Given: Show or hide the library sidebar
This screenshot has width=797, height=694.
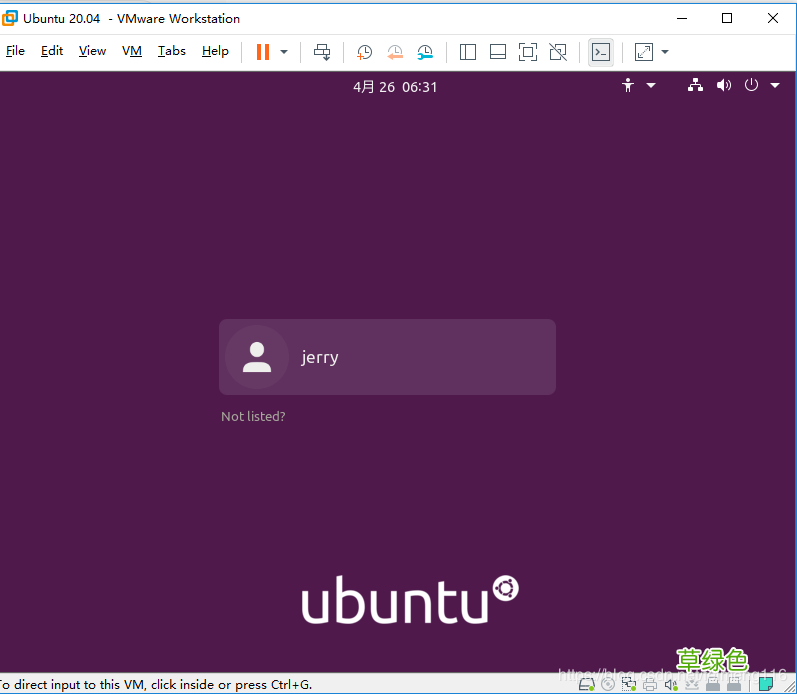Looking at the screenshot, I should (x=468, y=52).
